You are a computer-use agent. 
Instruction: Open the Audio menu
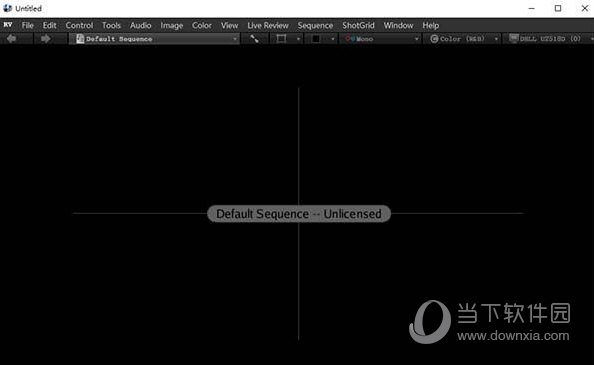click(141, 25)
